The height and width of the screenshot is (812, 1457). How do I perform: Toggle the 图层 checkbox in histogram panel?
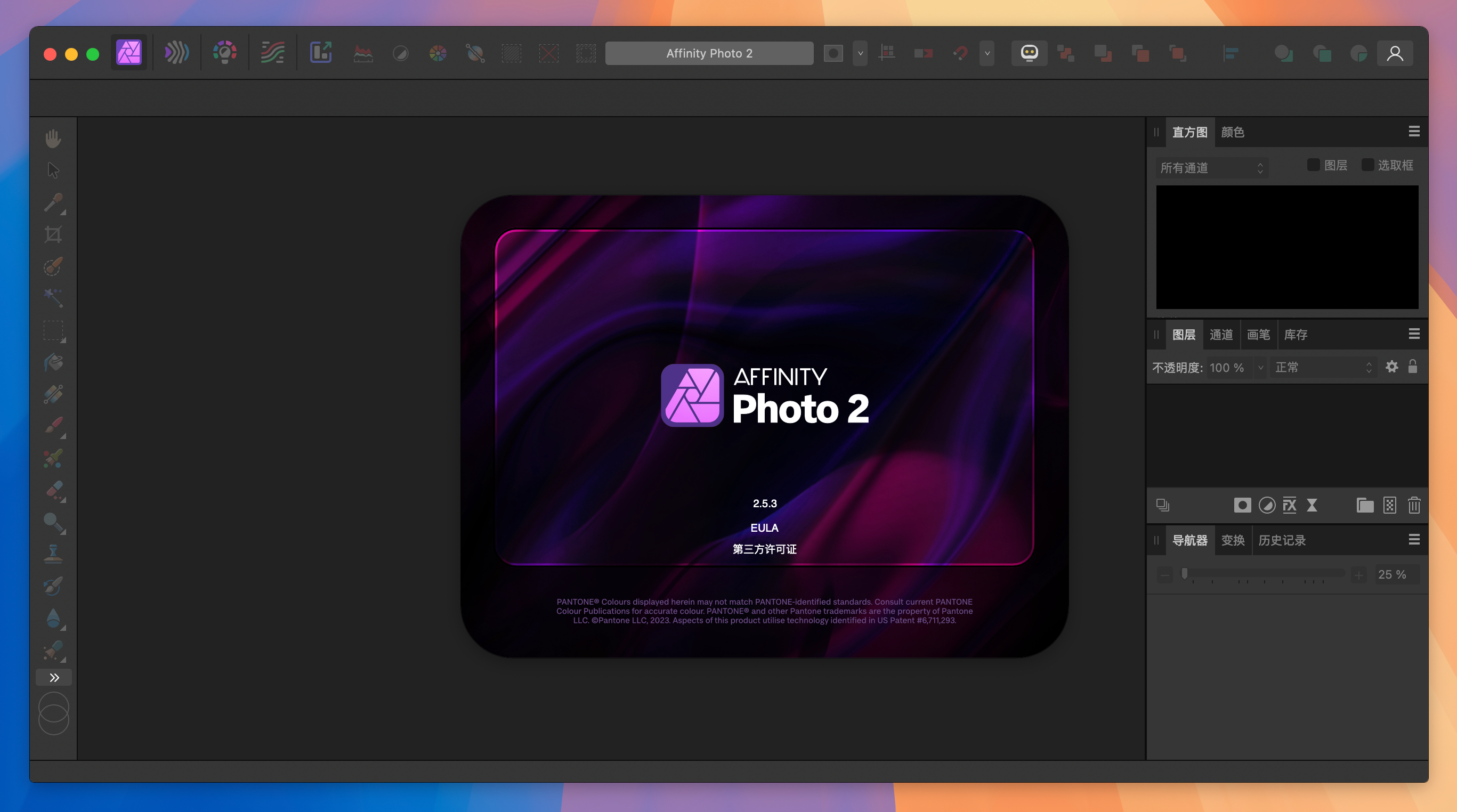coord(1313,165)
